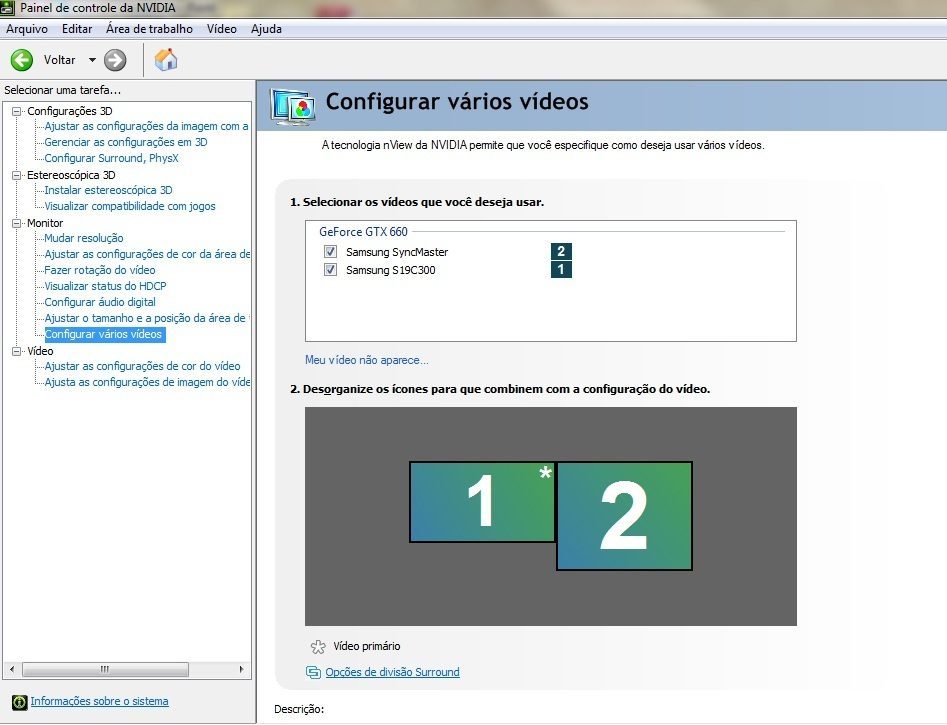Click the Surround options link icon
The width and height of the screenshot is (947, 725).
tap(313, 672)
